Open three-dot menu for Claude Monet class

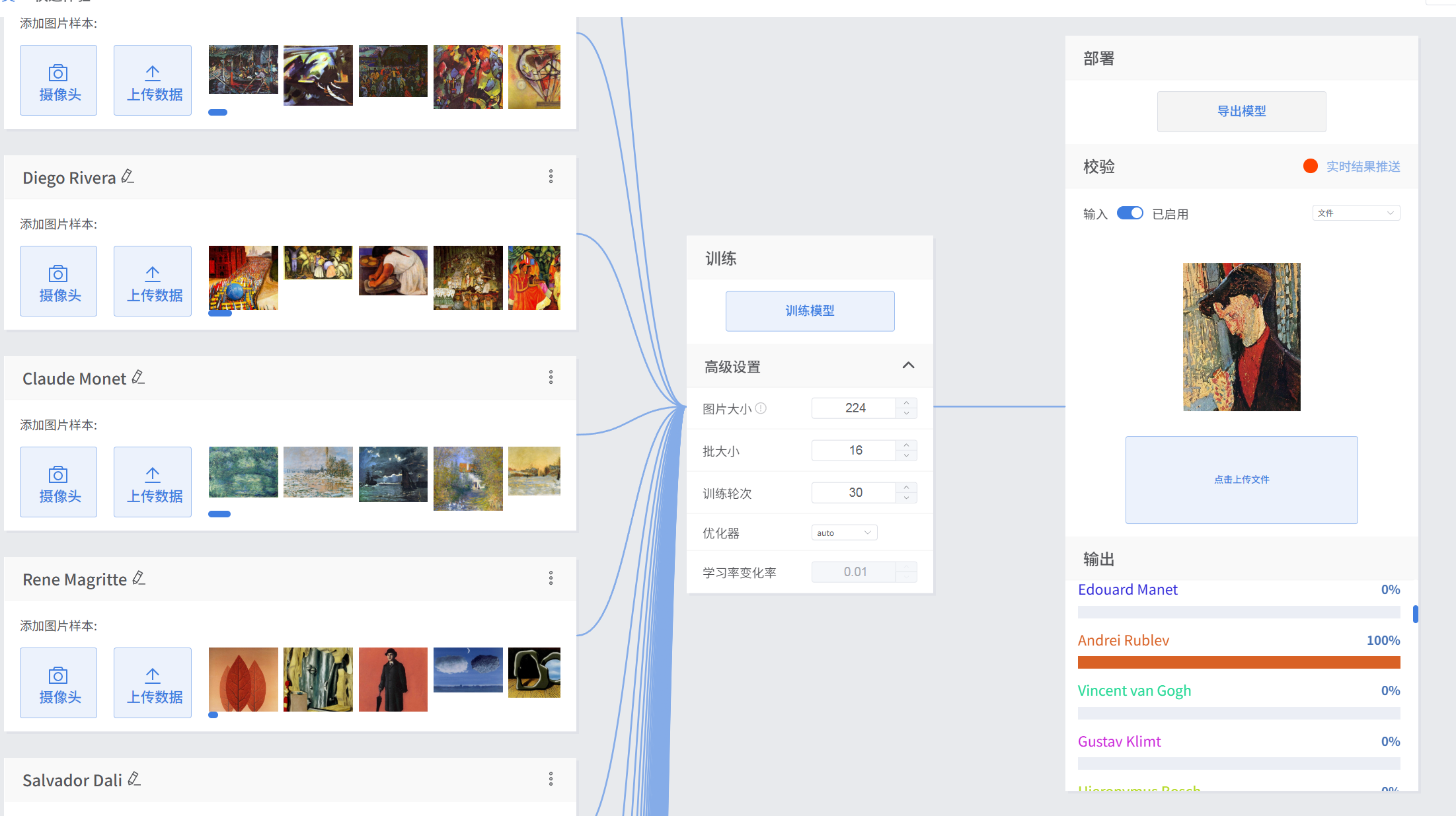(x=551, y=377)
